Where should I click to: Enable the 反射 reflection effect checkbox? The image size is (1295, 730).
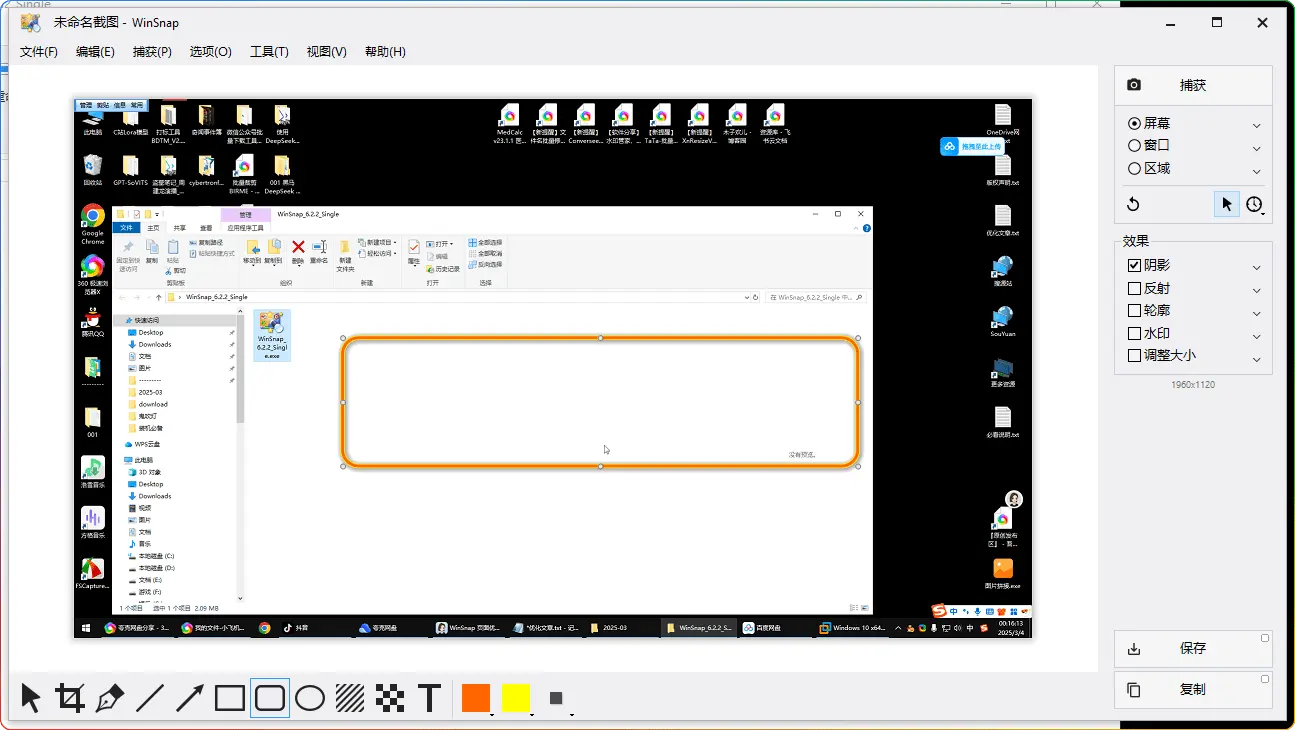coord(1134,289)
